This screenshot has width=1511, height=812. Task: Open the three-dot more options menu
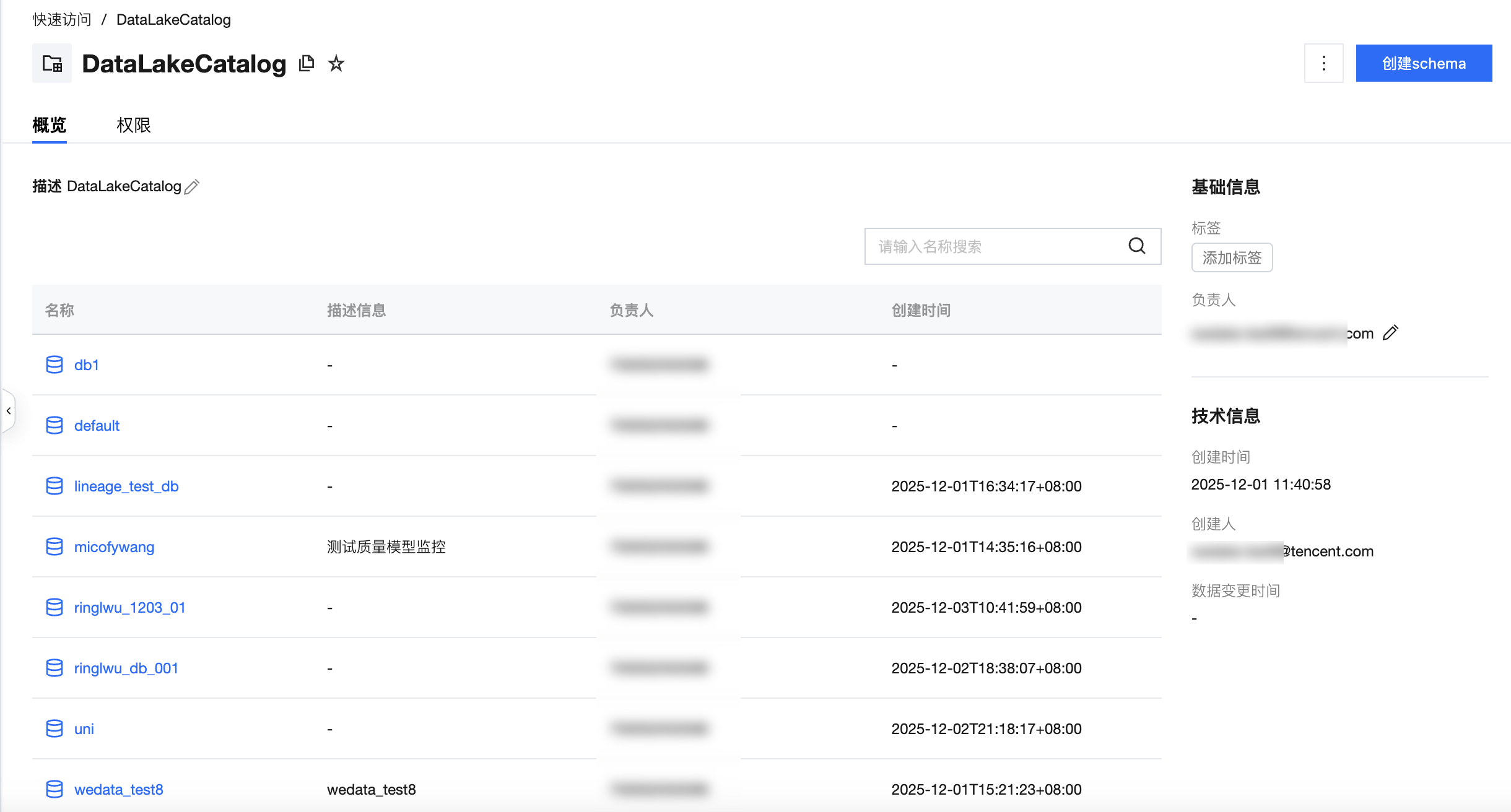coord(1323,63)
